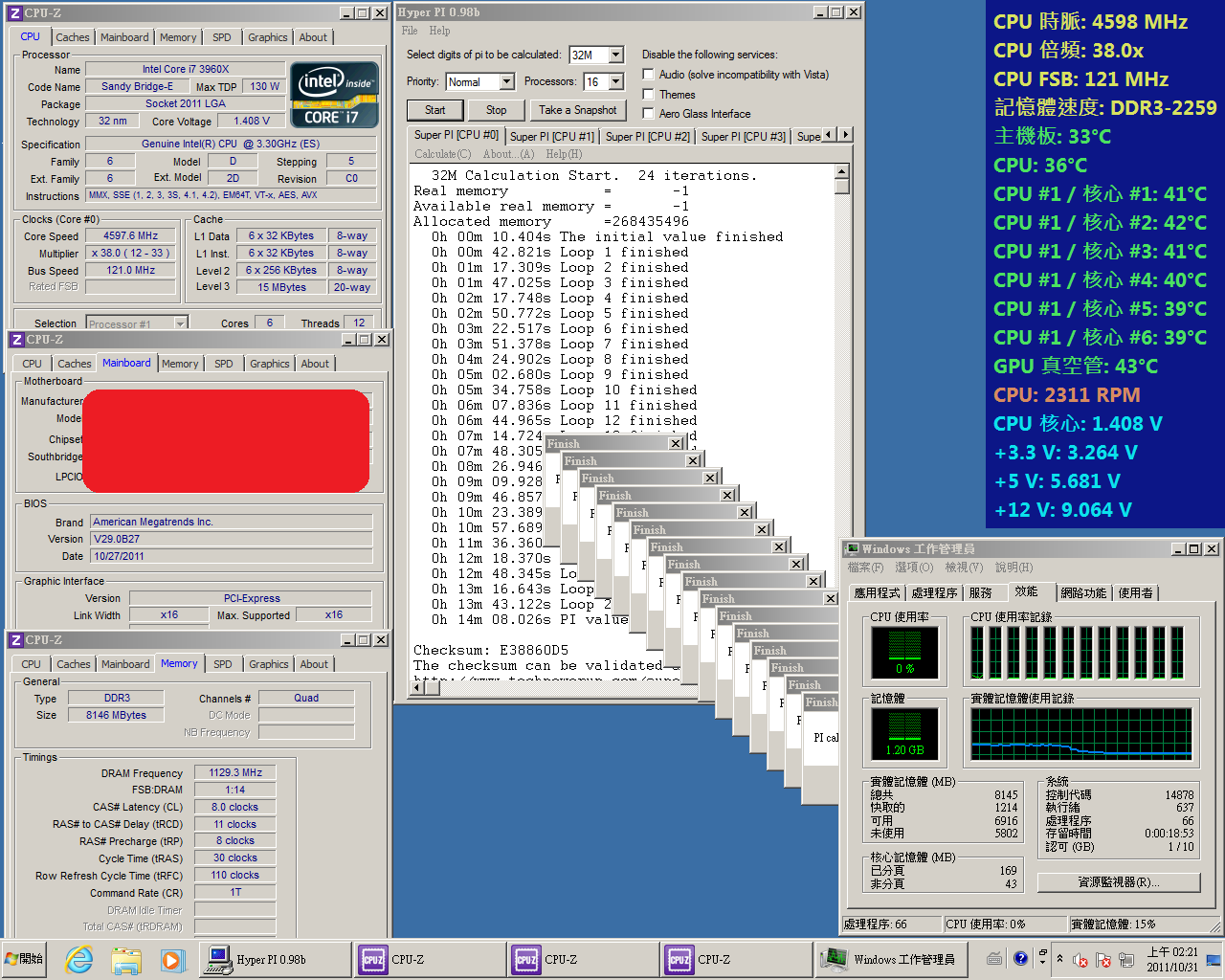This screenshot has width=1225, height=980.
Task: Open the pi digits 32M dropdown
Action: pyautogui.click(x=616, y=56)
